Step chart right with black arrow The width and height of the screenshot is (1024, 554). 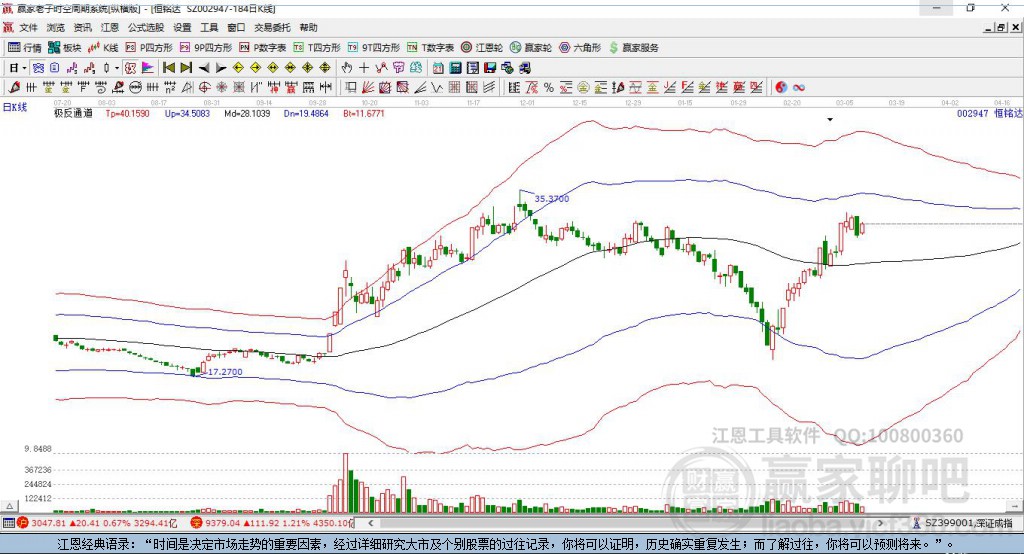tap(221, 68)
